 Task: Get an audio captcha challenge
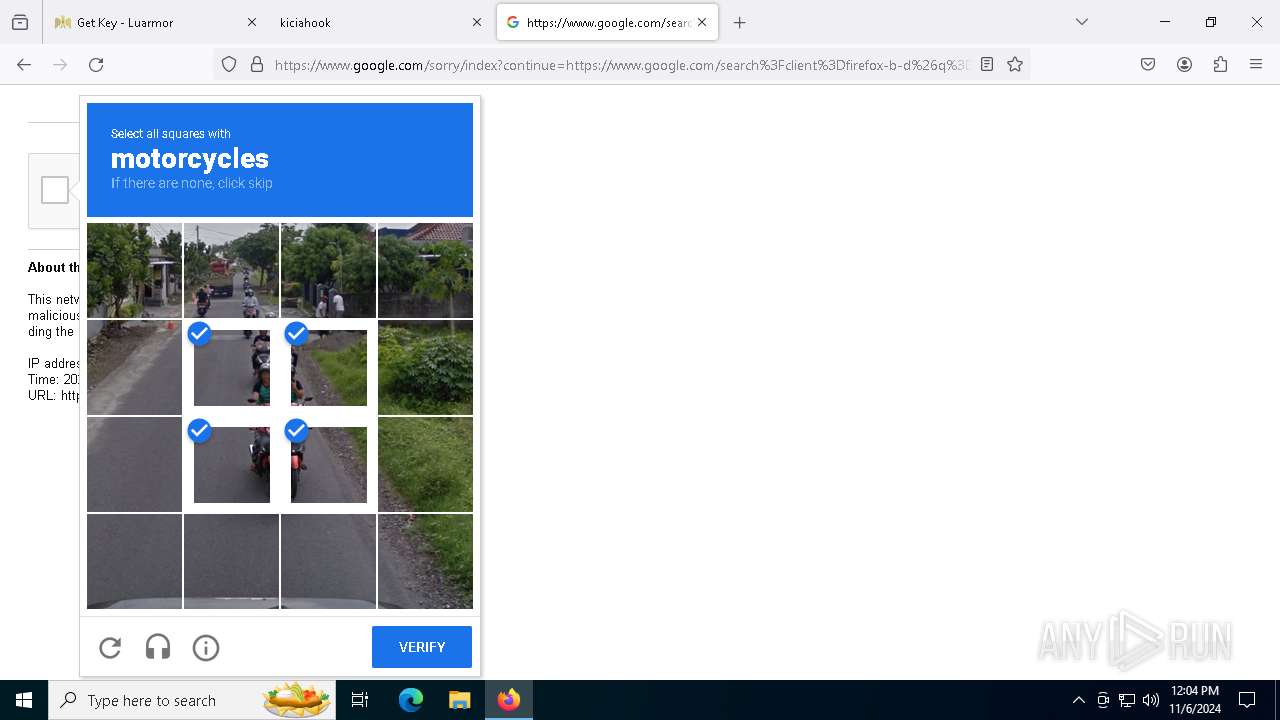pyautogui.click(x=158, y=648)
